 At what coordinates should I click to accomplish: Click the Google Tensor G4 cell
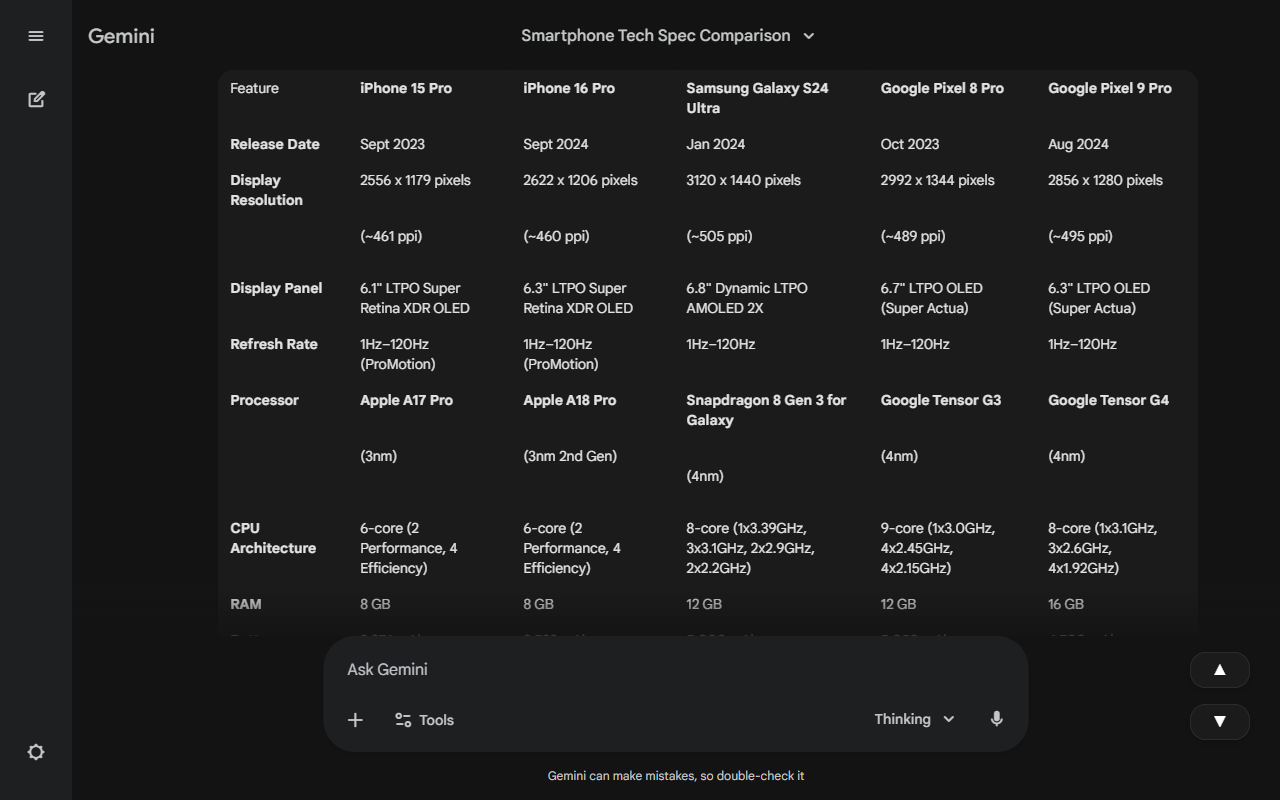pos(1109,400)
